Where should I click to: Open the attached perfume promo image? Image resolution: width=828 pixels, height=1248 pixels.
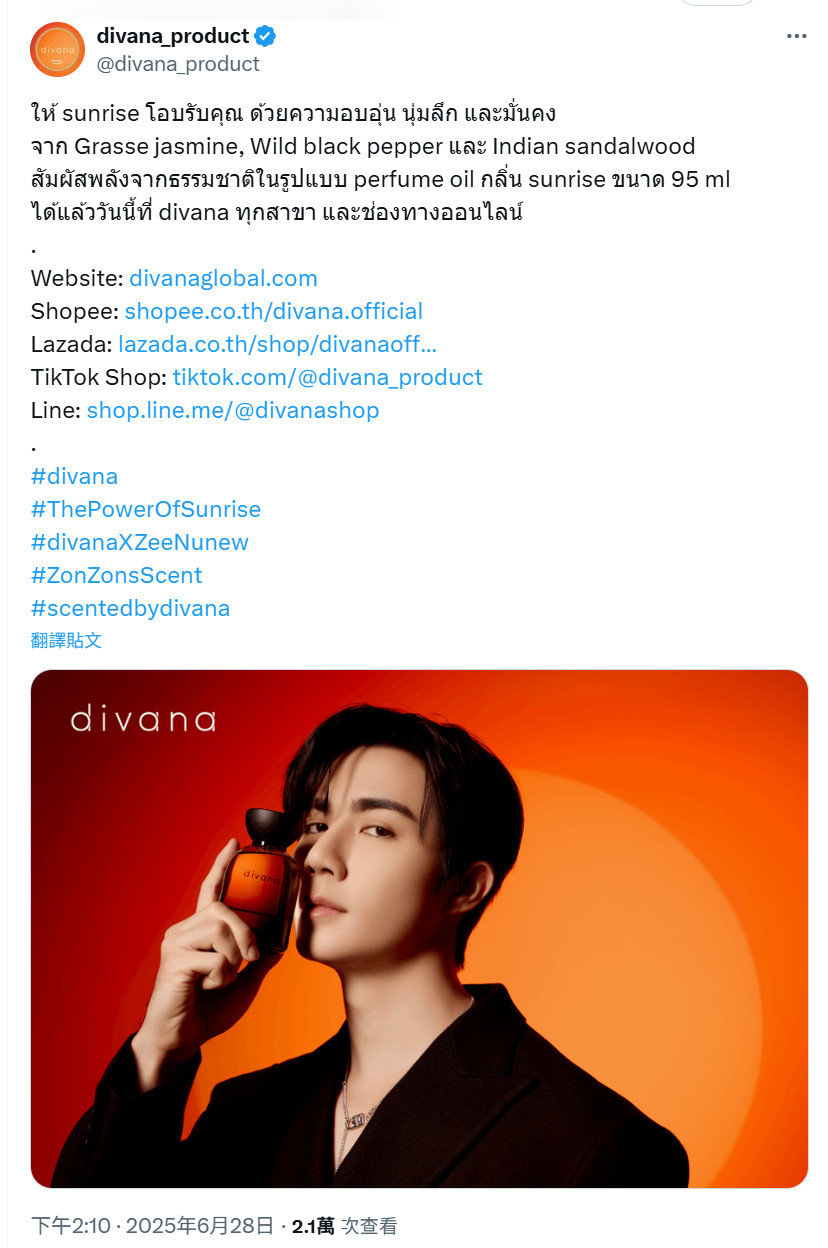coord(419,929)
